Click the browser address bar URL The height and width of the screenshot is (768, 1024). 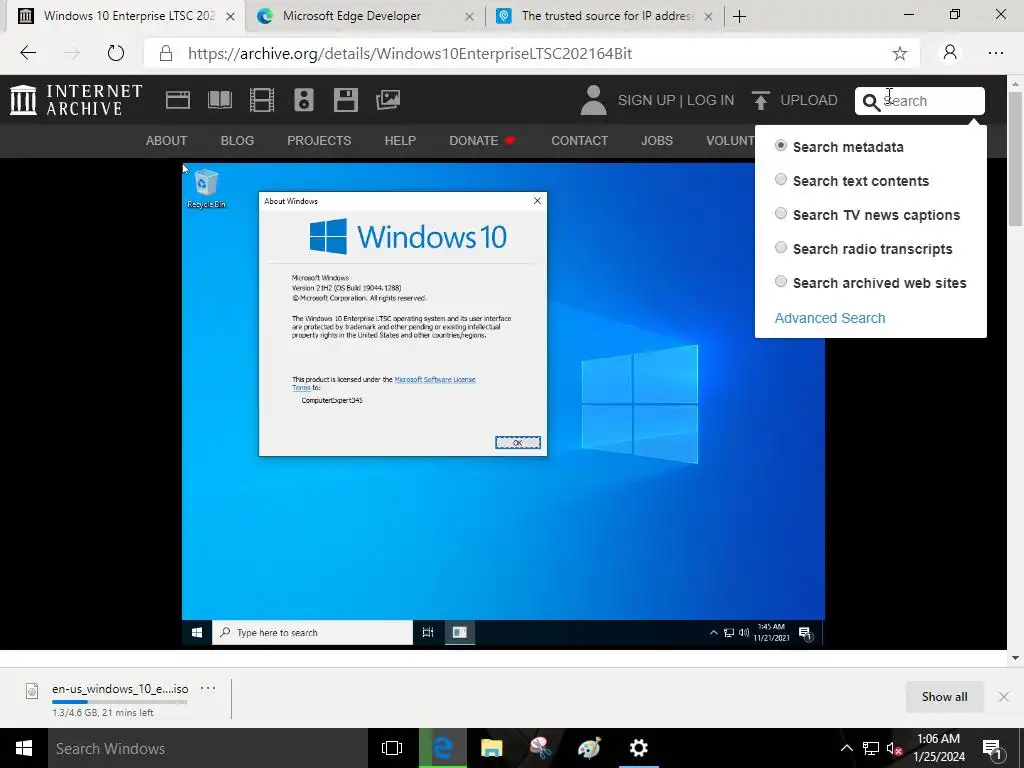click(410, 54)
